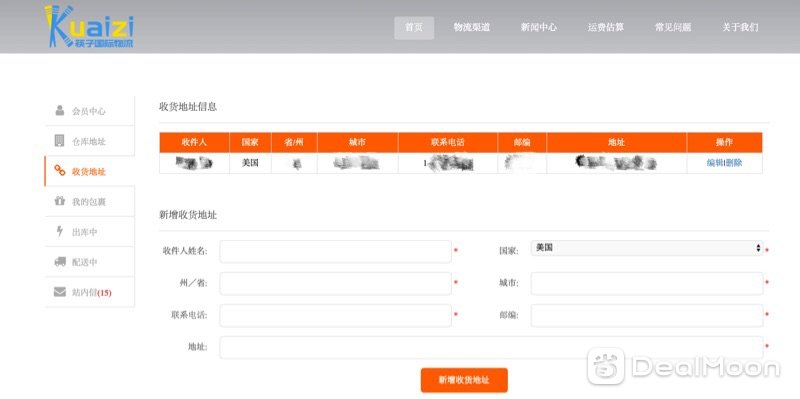Focus the 城市 input field

647,283
